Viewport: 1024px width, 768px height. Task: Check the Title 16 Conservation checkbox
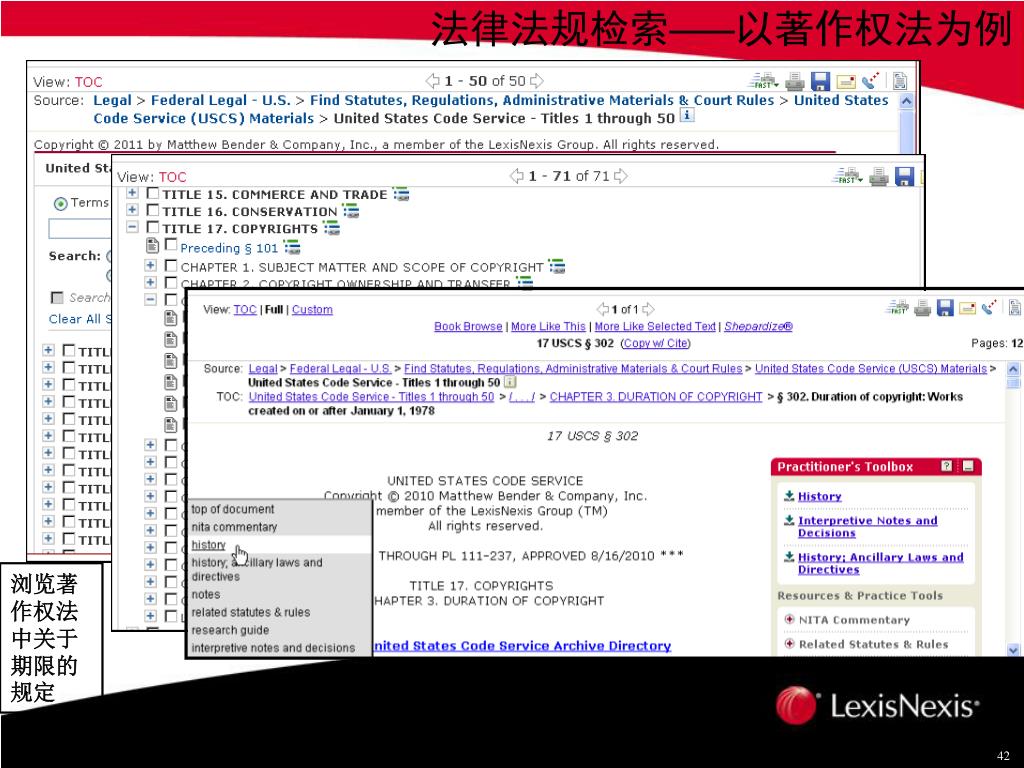click(153, 210)
